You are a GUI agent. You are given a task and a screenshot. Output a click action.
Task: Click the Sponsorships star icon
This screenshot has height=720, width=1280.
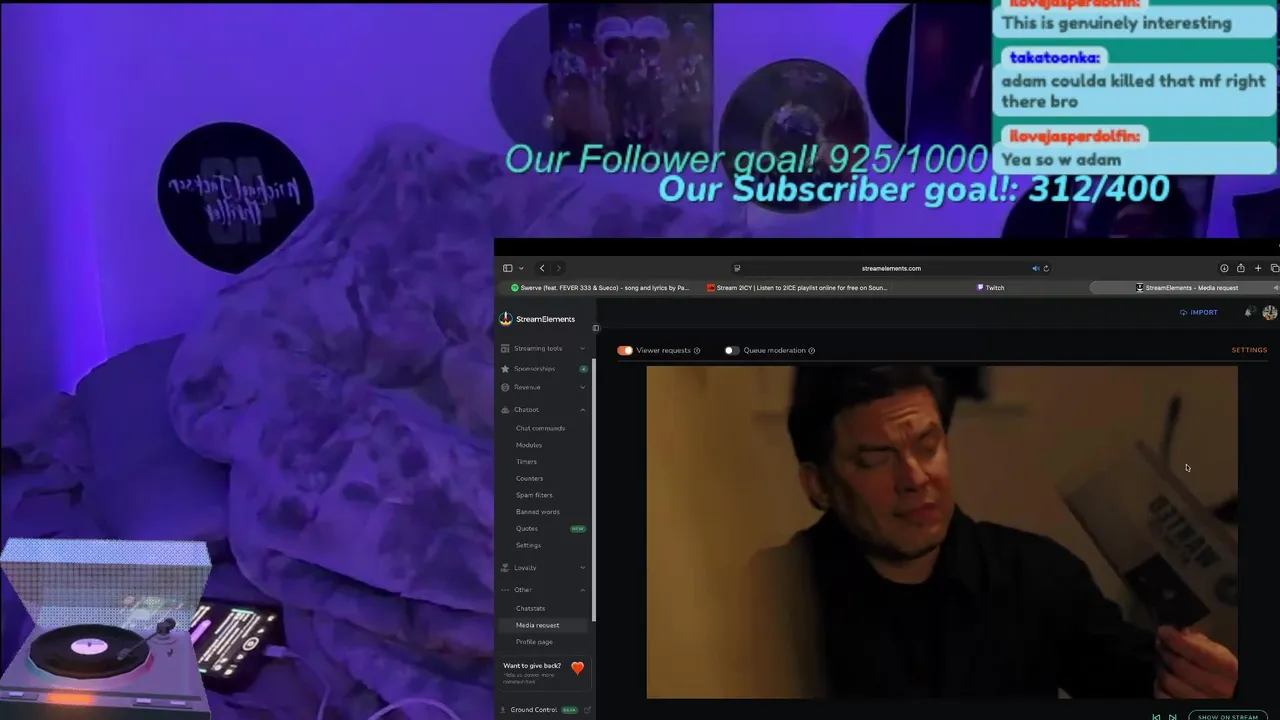point(505,368)
